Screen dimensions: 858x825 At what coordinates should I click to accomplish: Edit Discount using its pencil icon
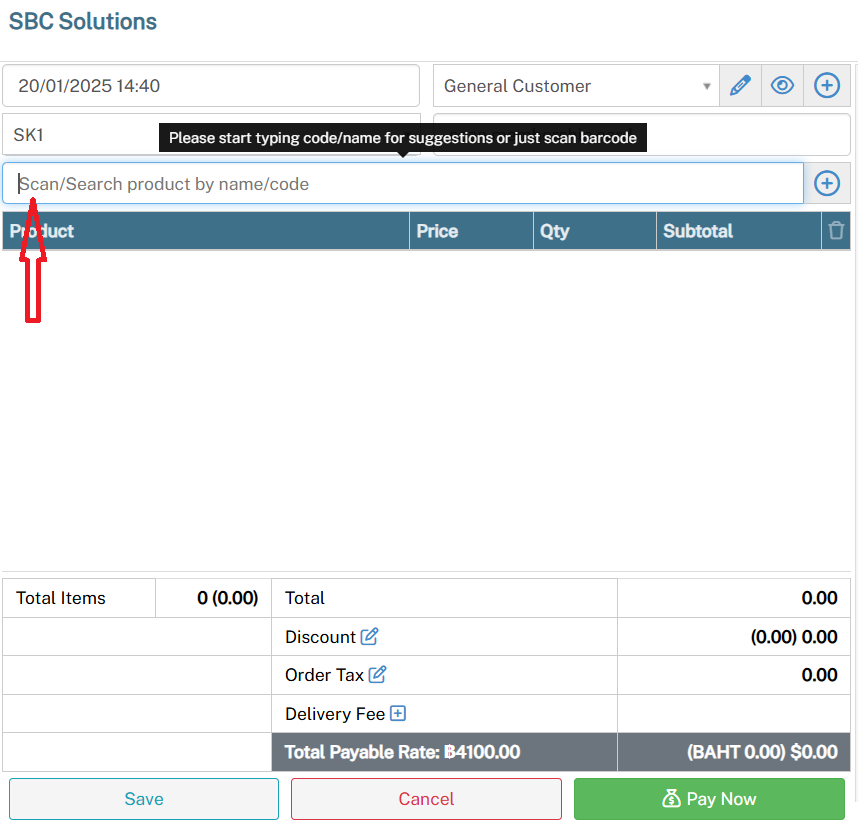point(370,637)
